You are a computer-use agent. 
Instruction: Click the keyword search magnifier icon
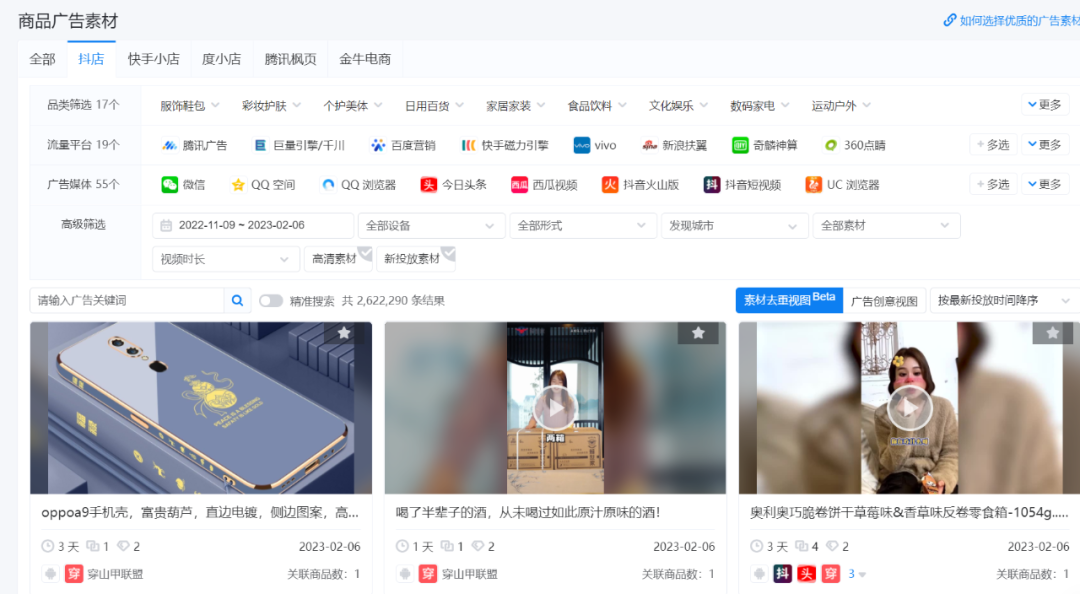pyautogui.click(x=237, y=300)
